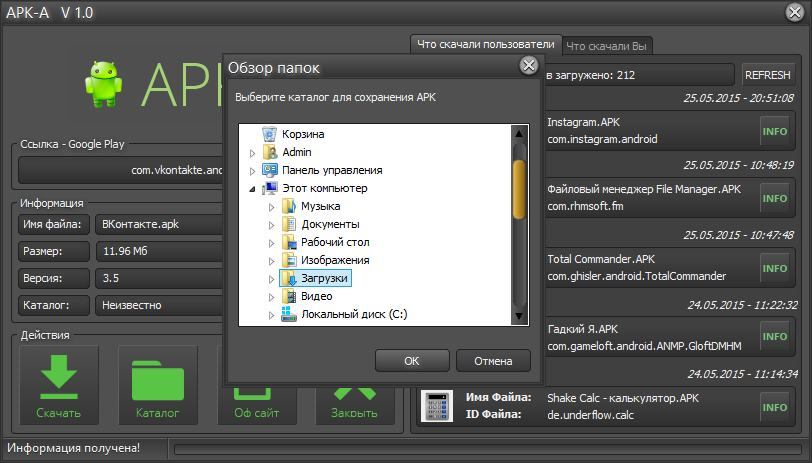Open INFO for Гадкий Я.APK
This screenshot has width=812, height=463.
pos(775,337)
